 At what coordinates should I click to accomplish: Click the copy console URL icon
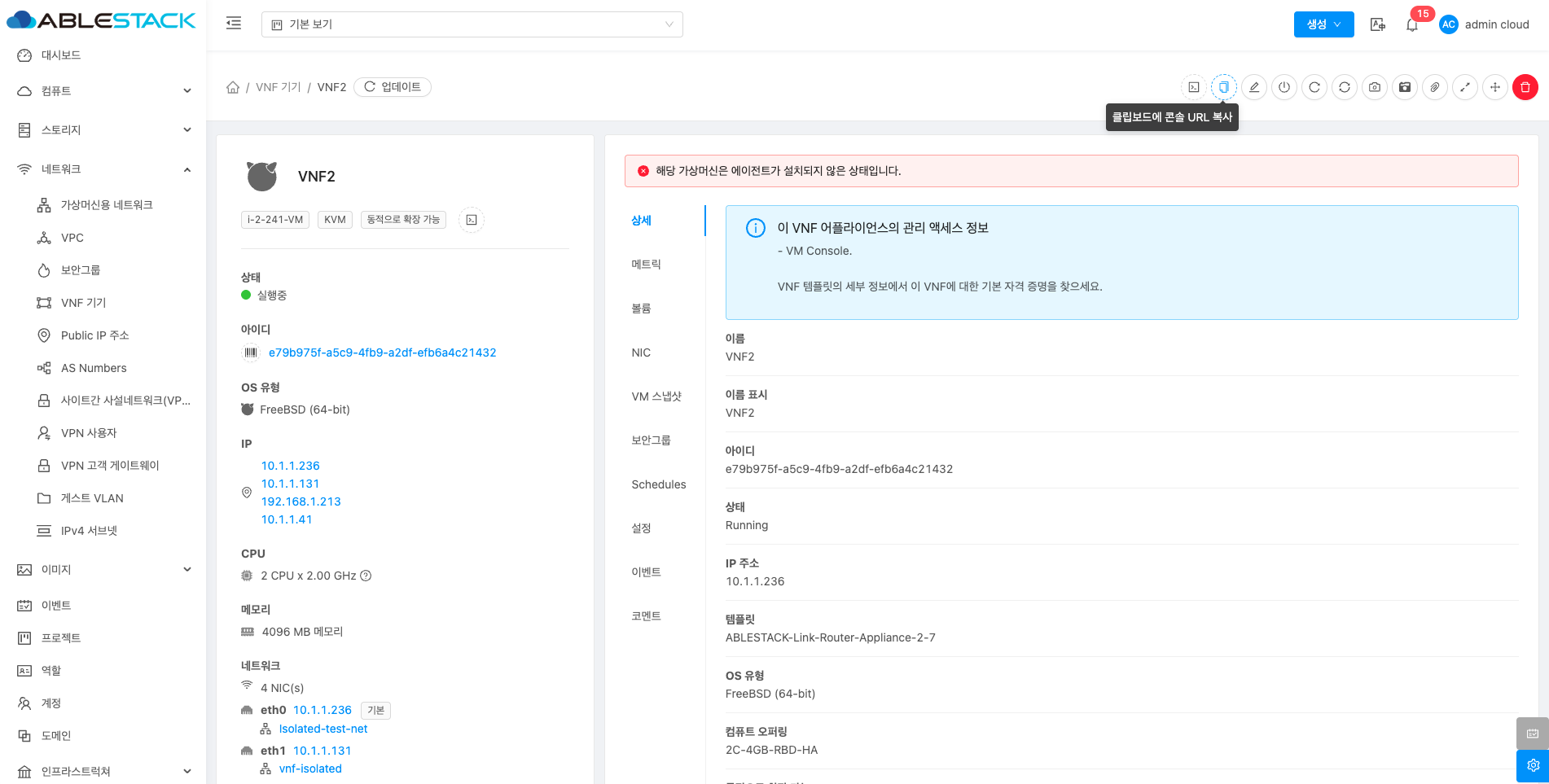pos(1223,87)
